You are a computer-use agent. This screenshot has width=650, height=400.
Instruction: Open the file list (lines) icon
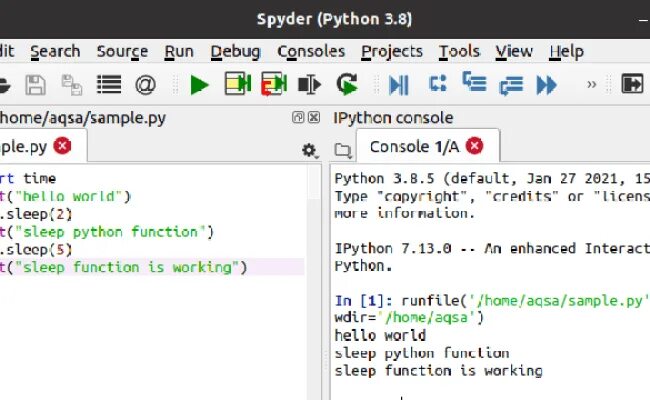pyautogui.click(x=109, y=85)
